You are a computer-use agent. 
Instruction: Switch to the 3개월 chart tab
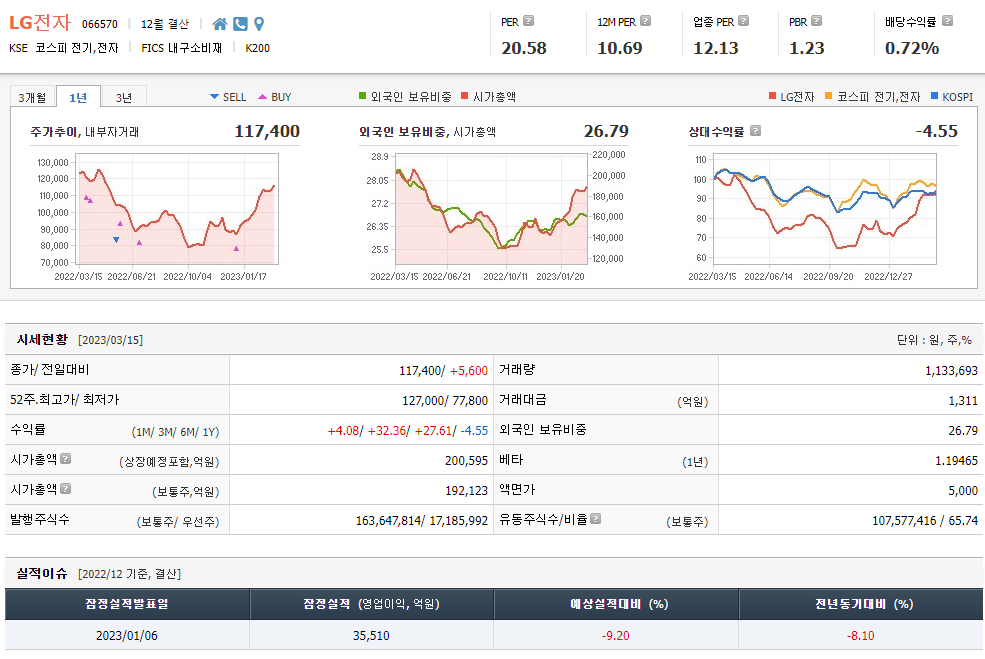pos(32,97)
